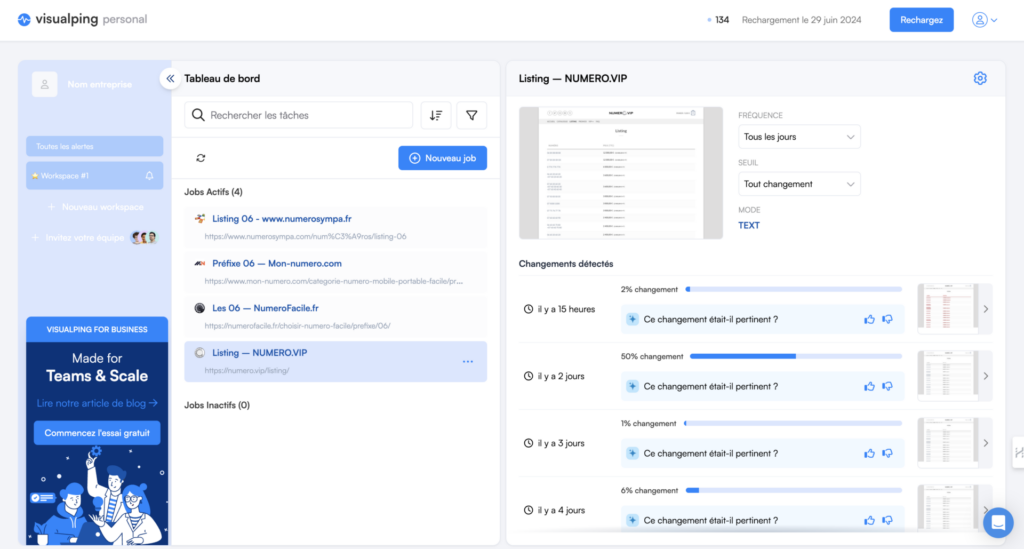Open user account avatar menu
The width and height of the screenshot is (1024, 549).
tap(984, 20)
